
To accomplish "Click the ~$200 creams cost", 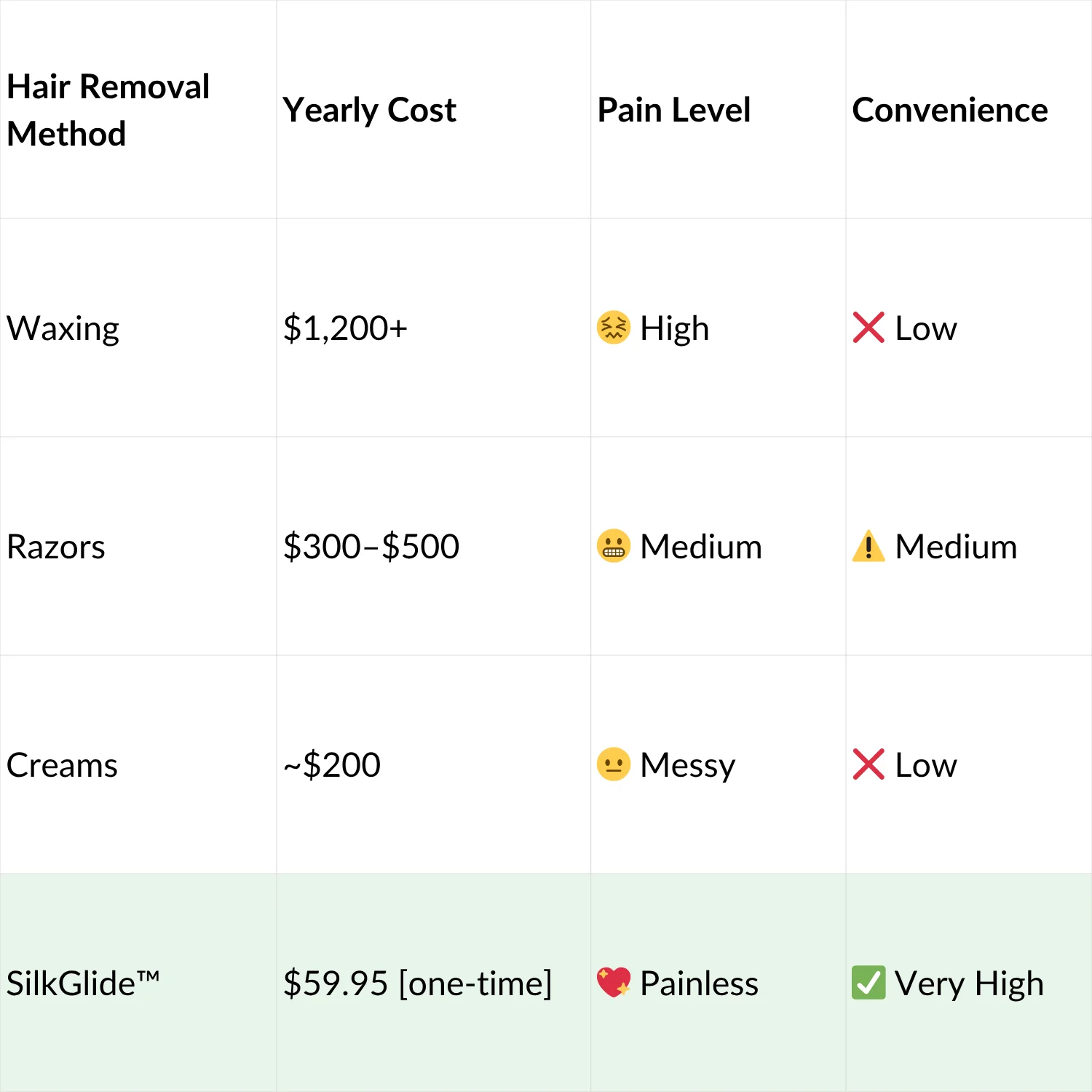I will click(x=332, y=765).
